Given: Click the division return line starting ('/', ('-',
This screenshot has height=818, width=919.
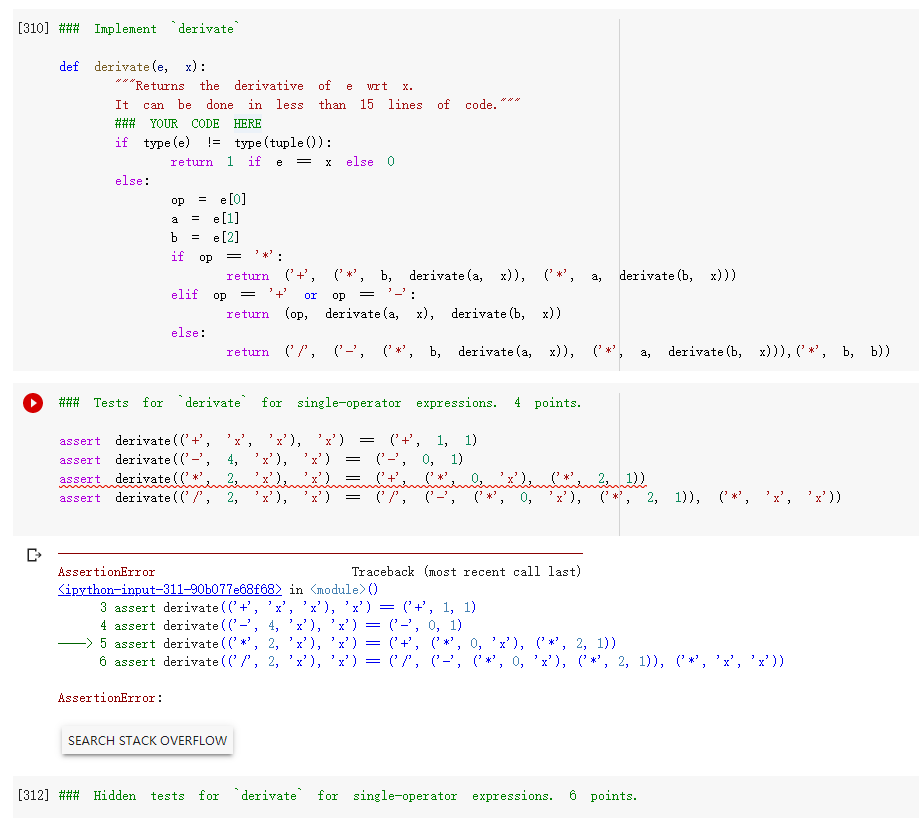Looking at the screenshot, I should coord(559,352).
